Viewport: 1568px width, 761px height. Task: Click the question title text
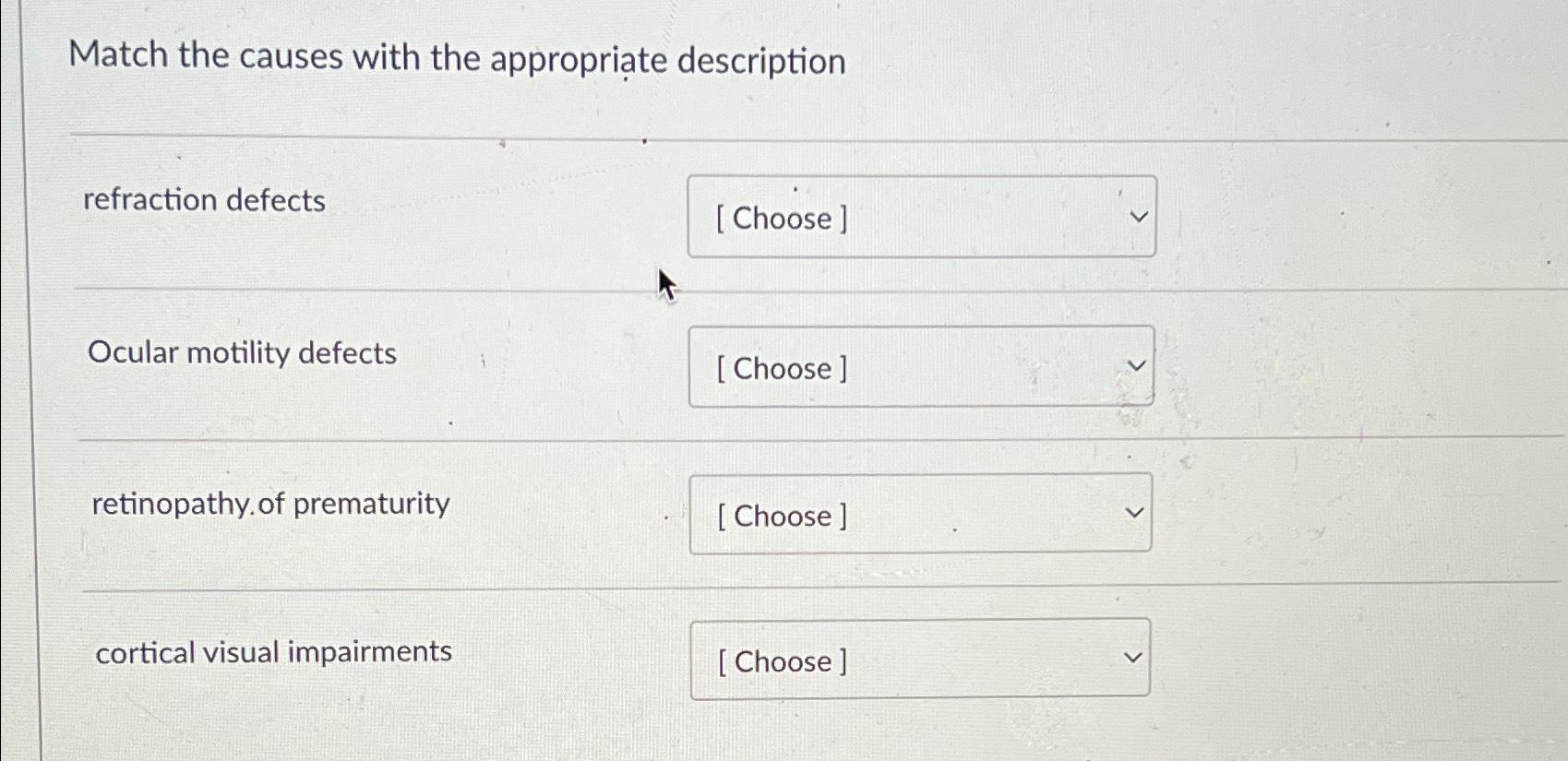pos(460,59)
